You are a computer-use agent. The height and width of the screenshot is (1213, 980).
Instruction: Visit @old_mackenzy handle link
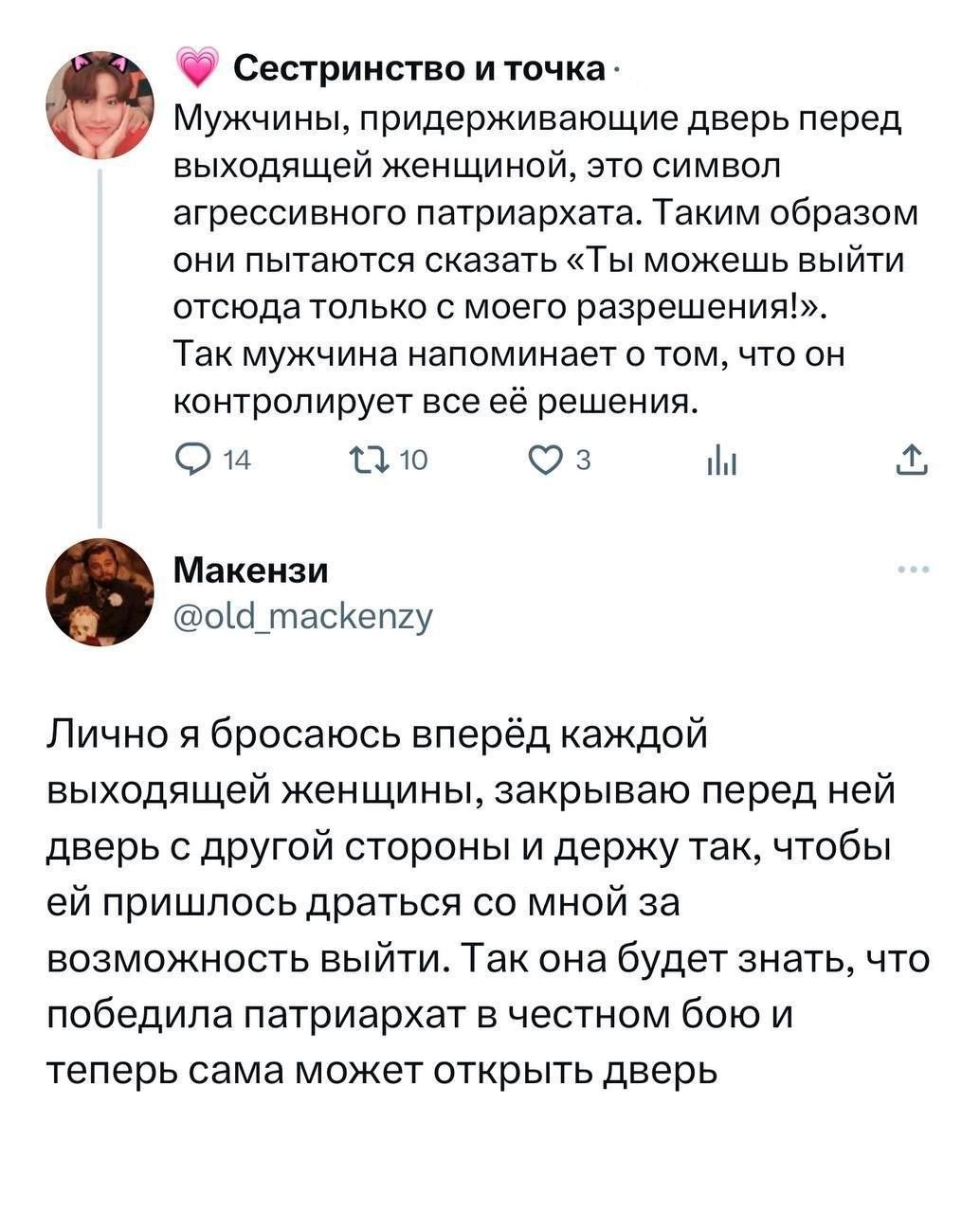(301, 615)
